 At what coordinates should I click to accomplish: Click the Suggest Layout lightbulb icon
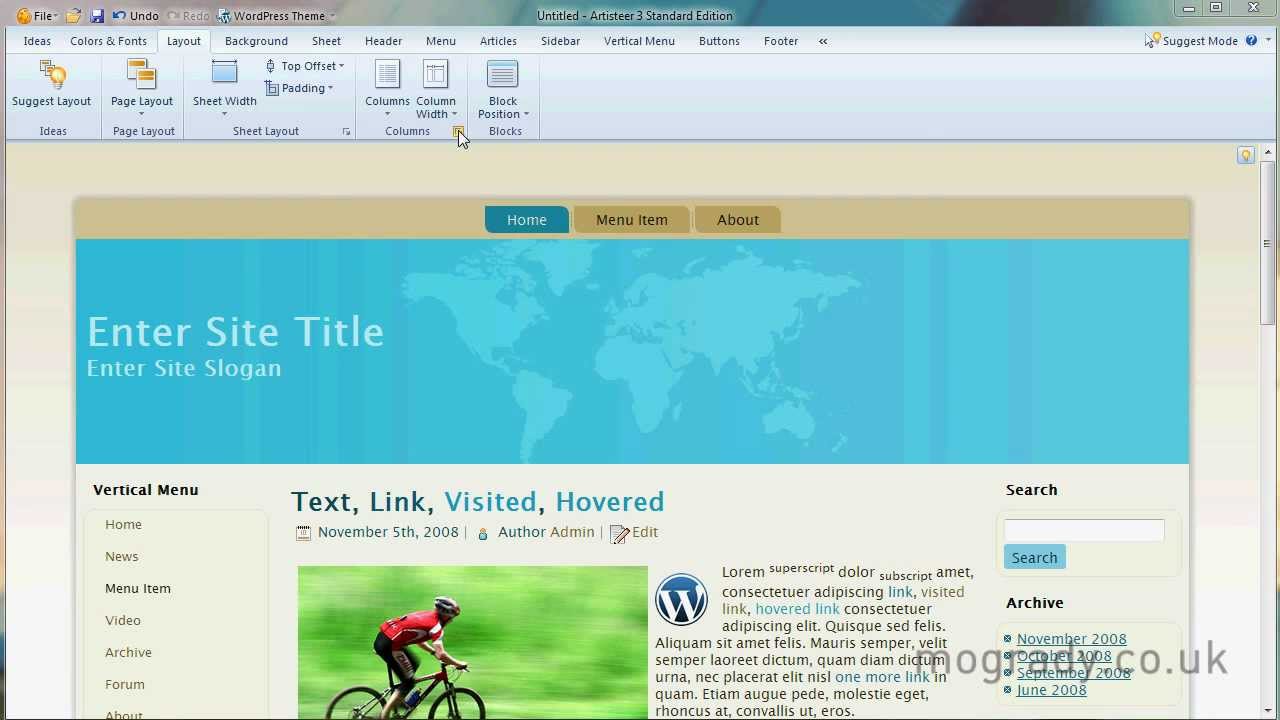pos(52,75)
